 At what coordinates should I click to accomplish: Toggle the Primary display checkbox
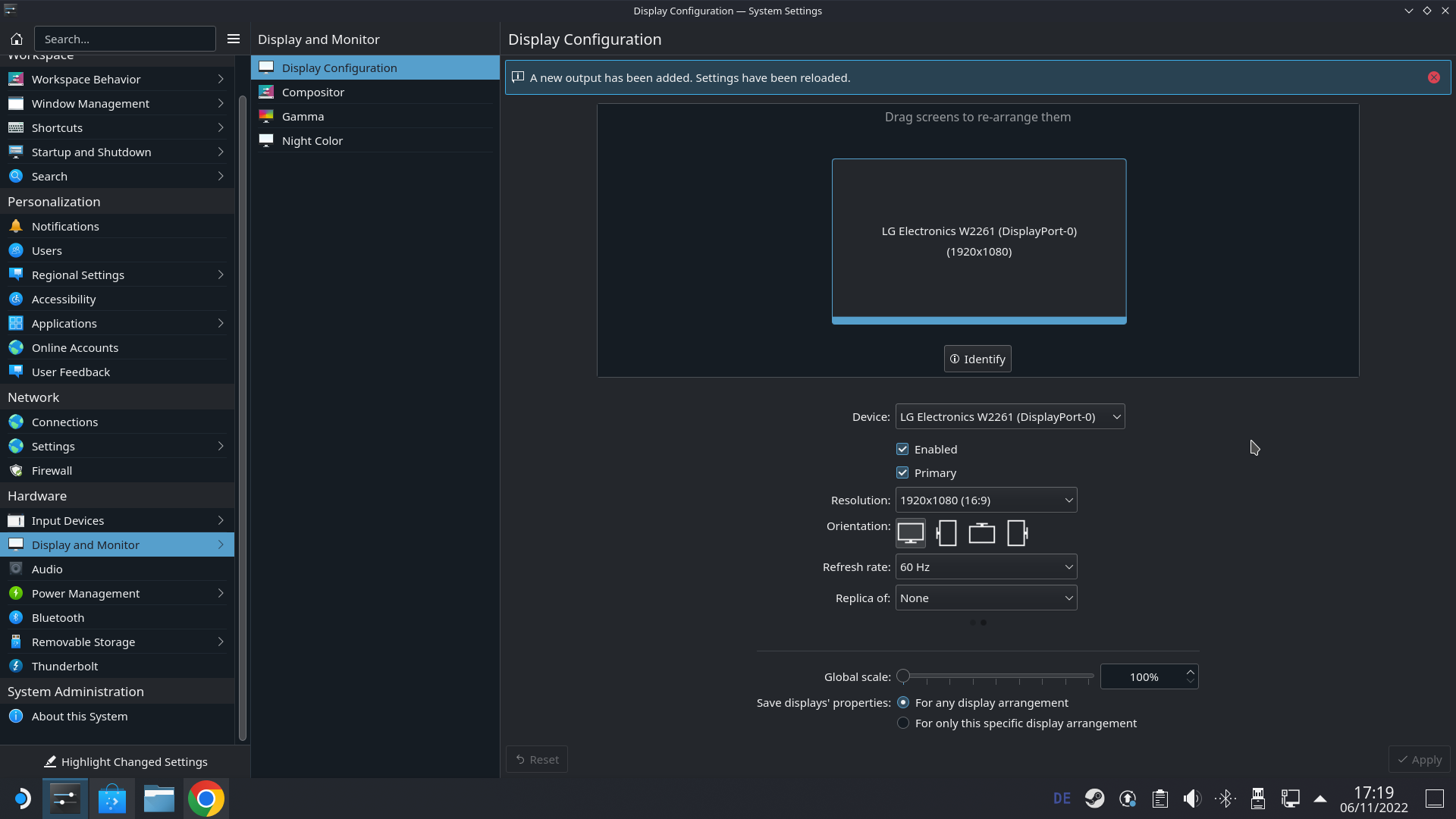[902, 472]
